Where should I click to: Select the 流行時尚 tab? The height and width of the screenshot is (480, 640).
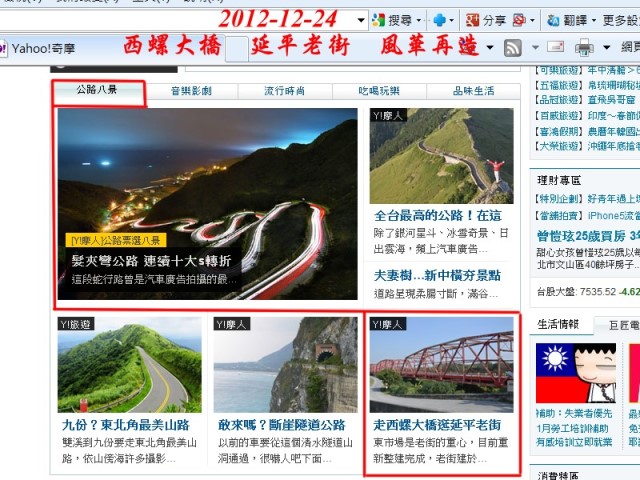pos(284,91)
